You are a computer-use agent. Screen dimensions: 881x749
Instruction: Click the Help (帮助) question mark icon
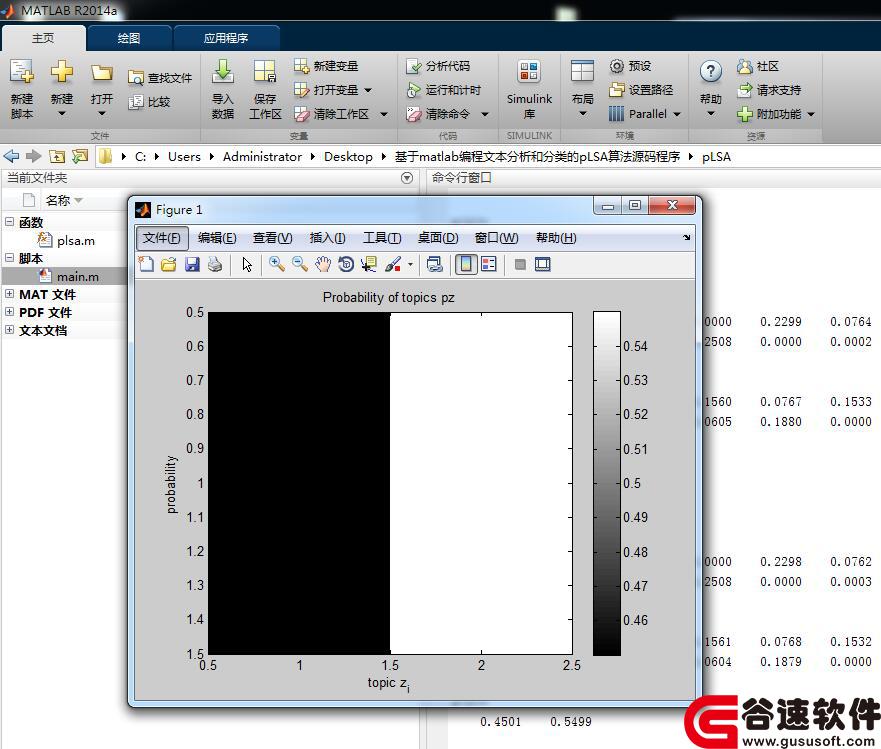pyautogui.click(x=711, y=71)
